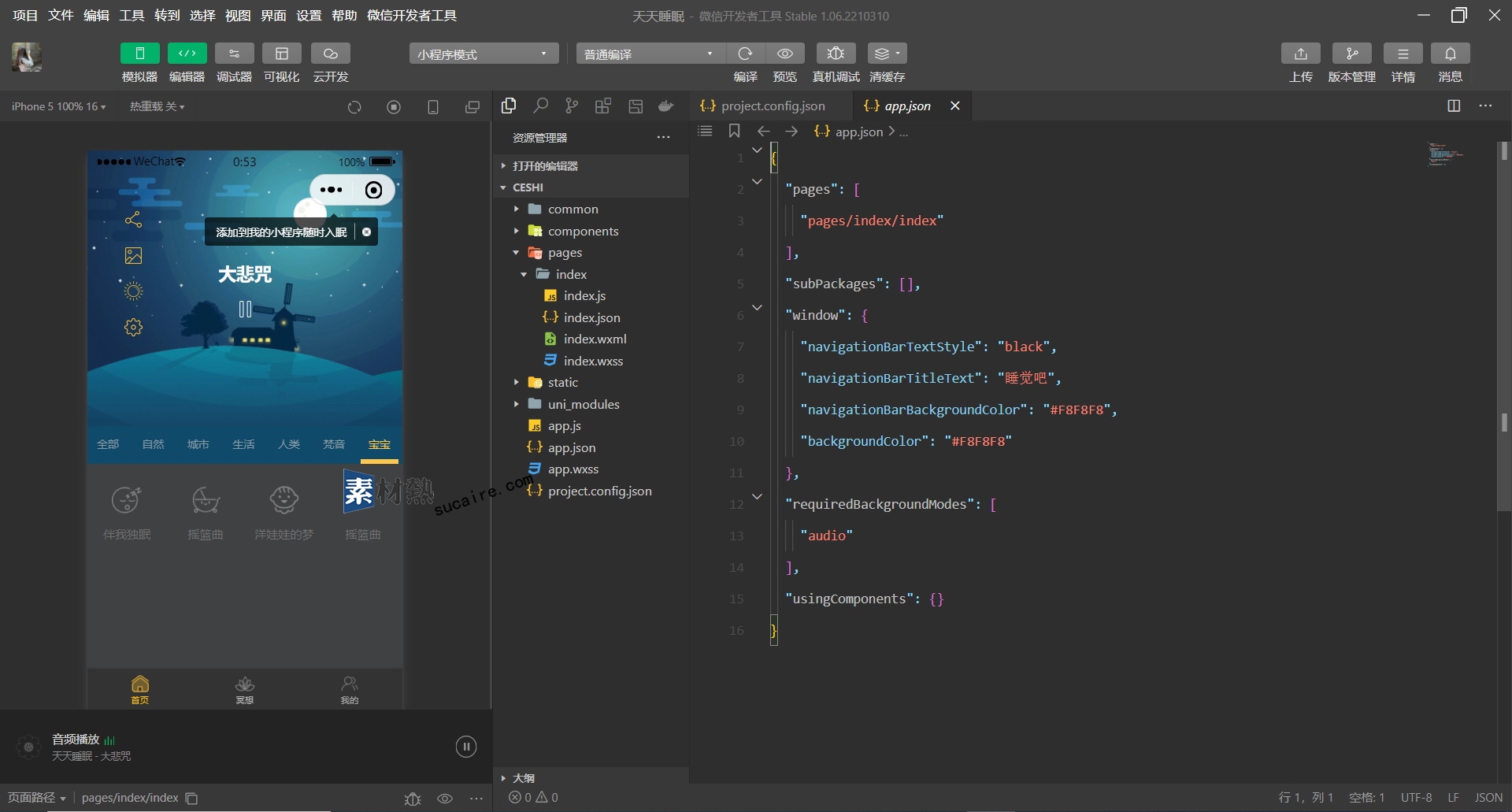
Task: Open index.wxml file
Action: 591,339
